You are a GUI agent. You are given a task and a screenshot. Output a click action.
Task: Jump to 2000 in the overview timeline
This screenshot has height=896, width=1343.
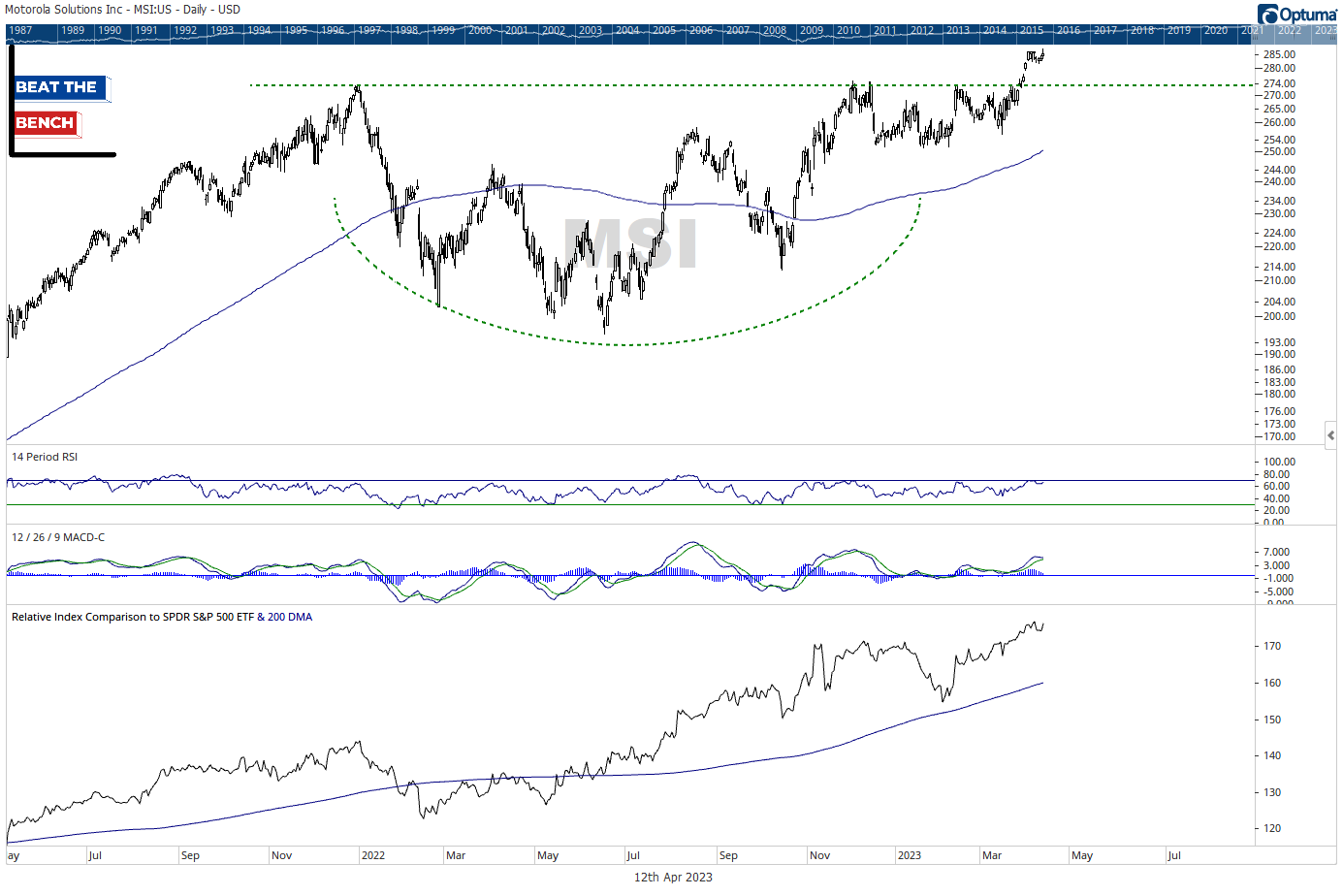[480, 30]
